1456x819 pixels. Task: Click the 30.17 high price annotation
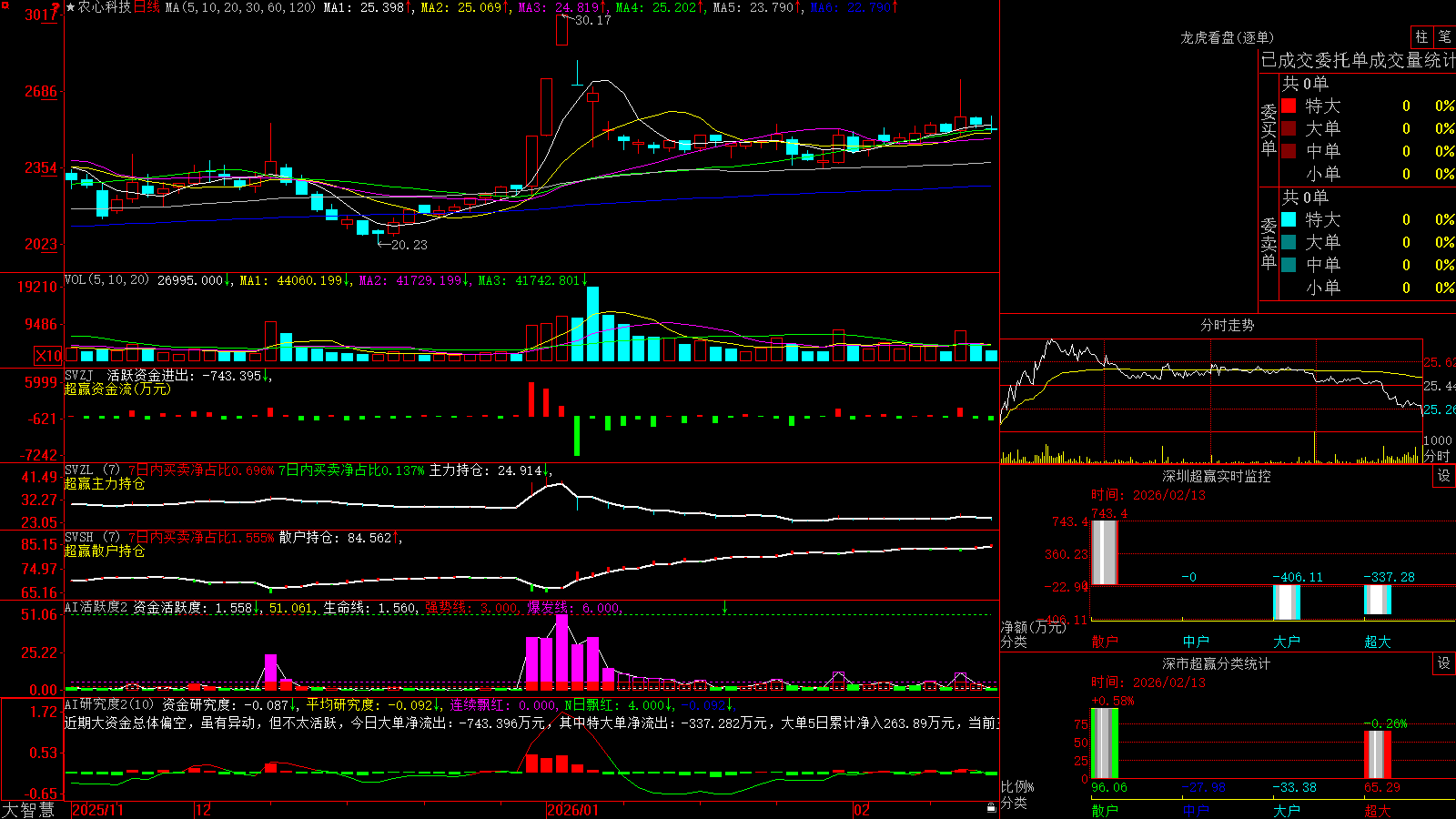pos(592,20)
